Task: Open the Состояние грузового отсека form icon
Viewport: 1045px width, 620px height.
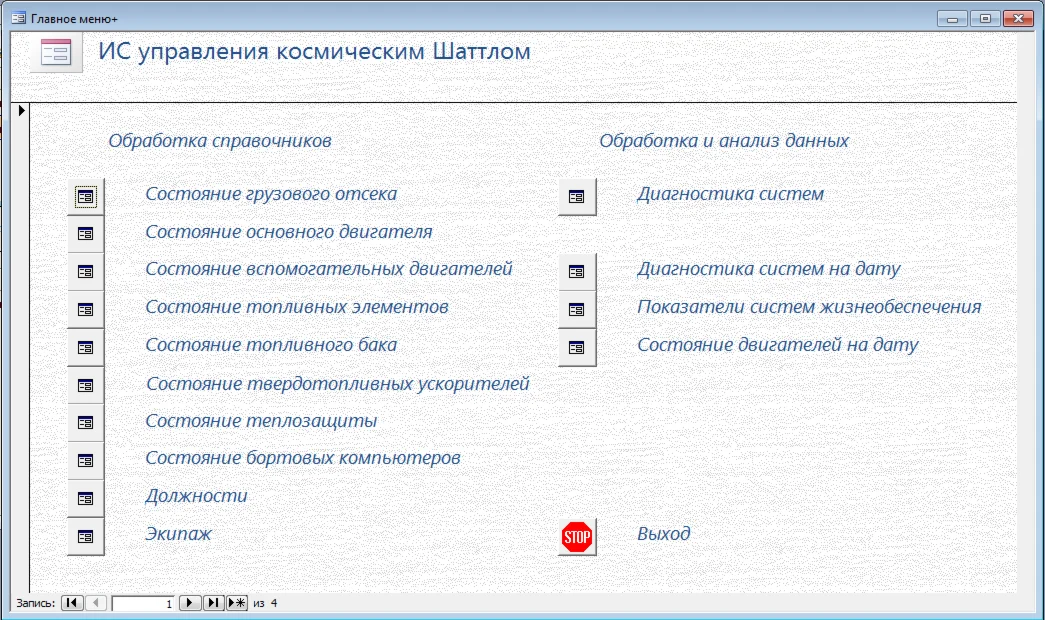Action: tap(85, 196)
